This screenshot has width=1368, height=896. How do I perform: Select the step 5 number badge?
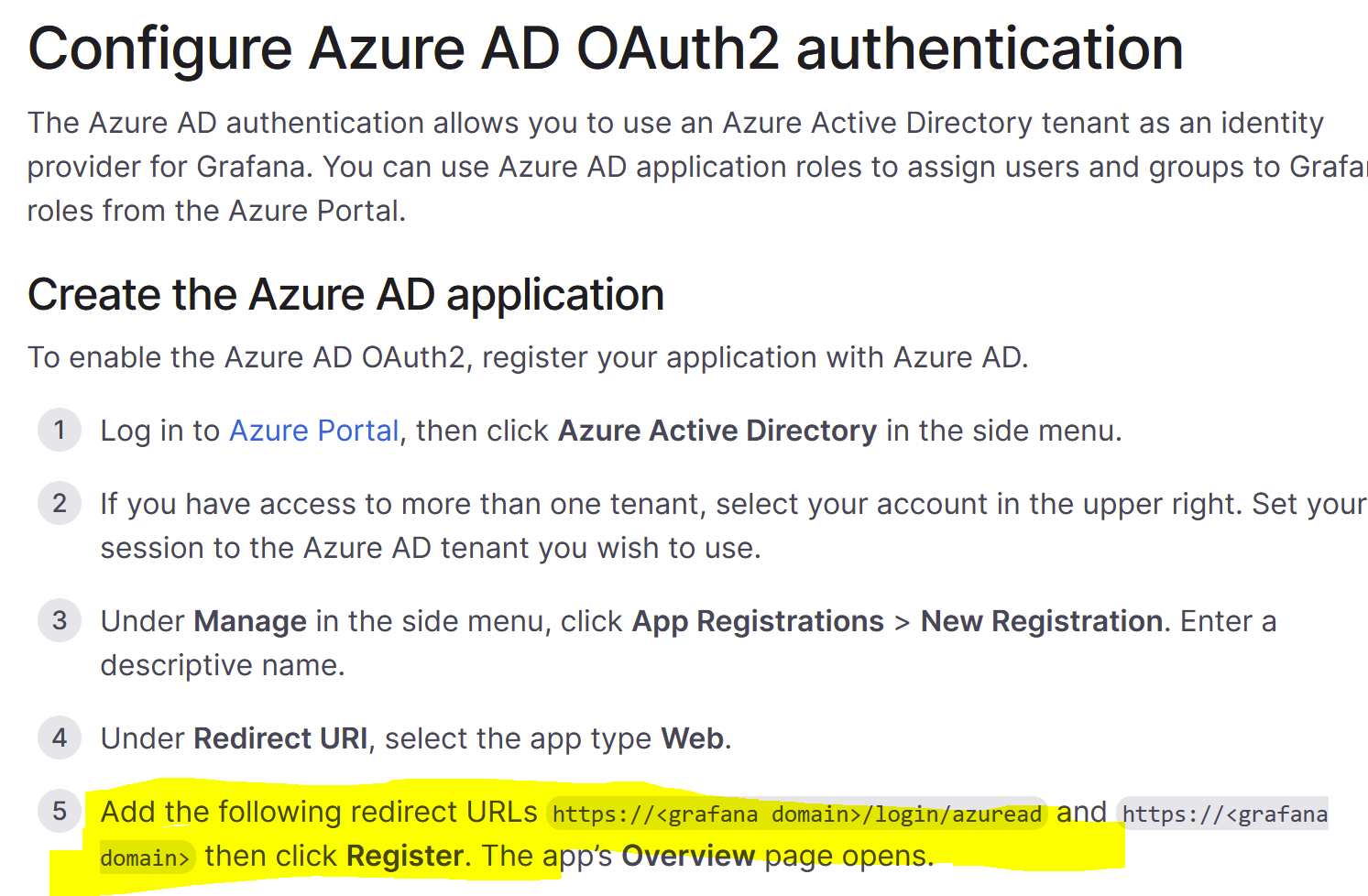(x=59, y=811)
